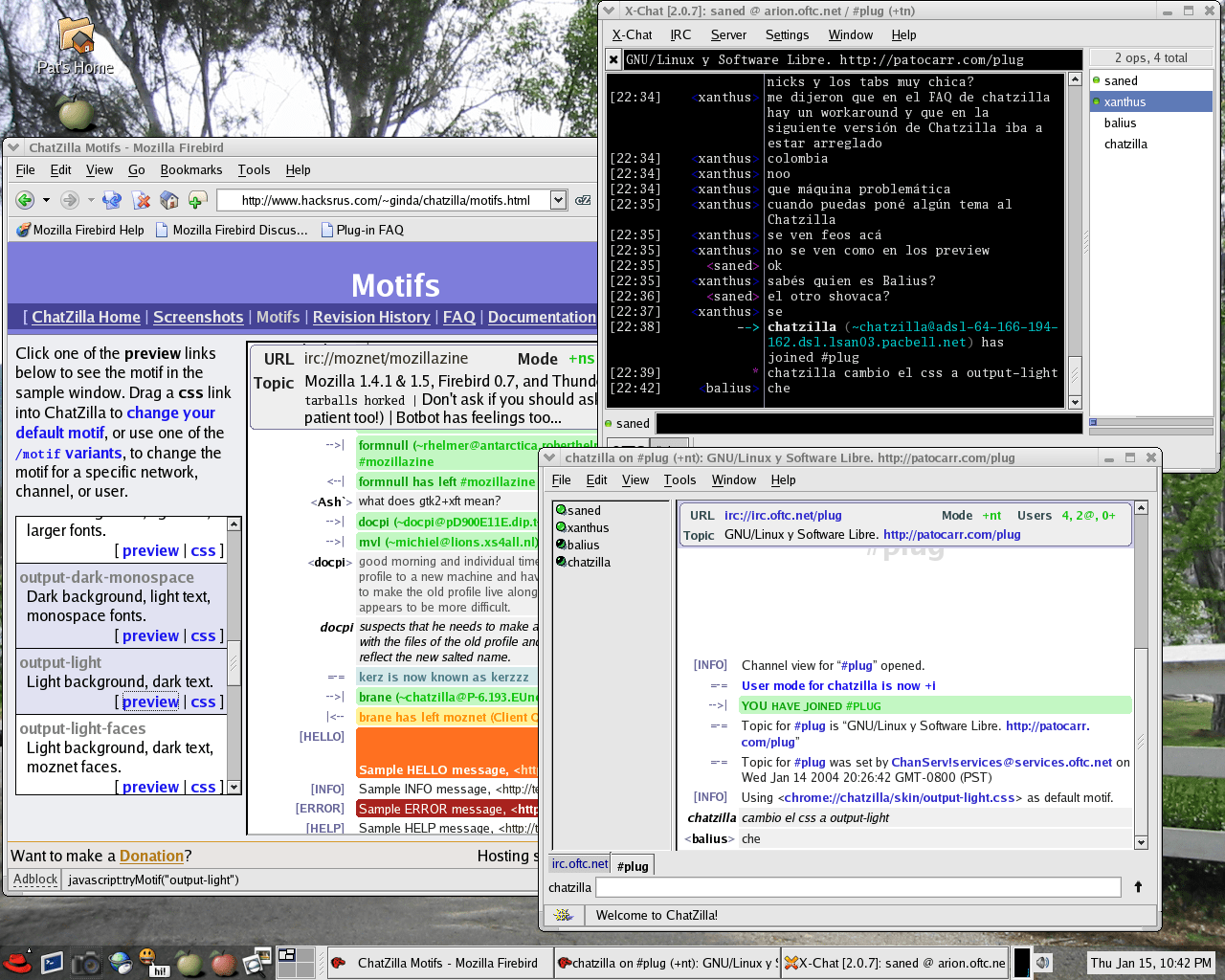Open the Donation link
This screenshot has height=980, width=1225.
coord(151,856)
